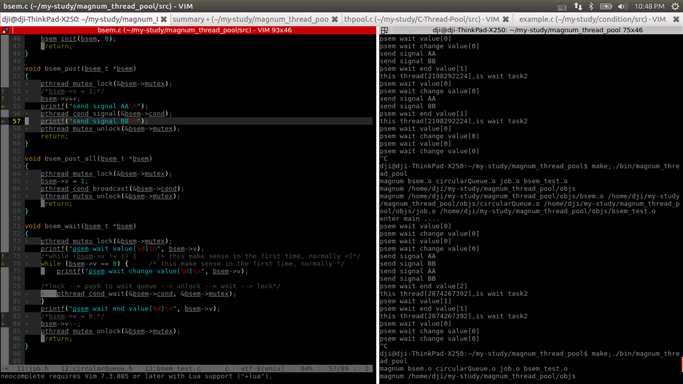
Task: Click 'void bsem_post_all' function definition line
Action: [x=88, y=158]
